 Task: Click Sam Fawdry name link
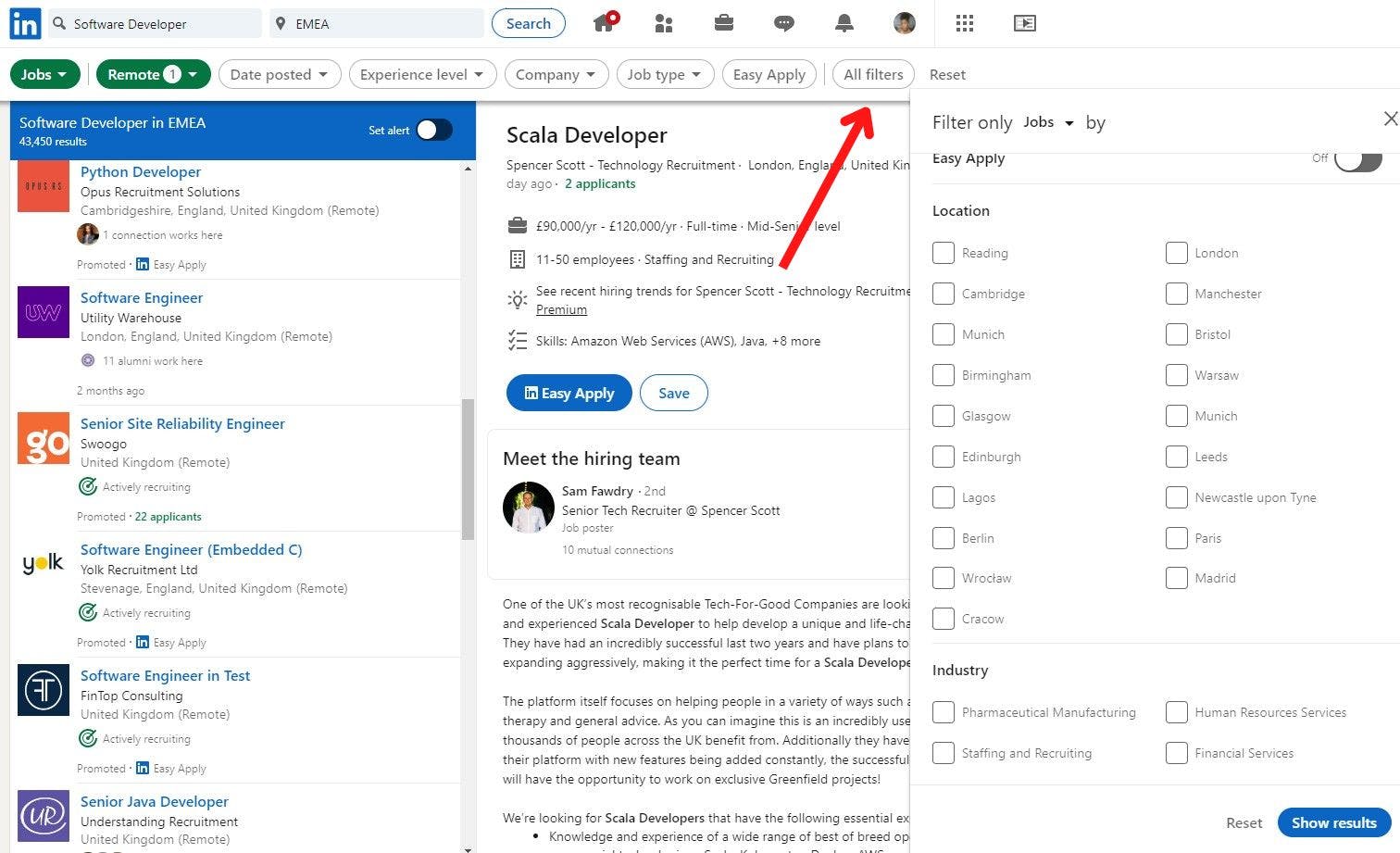[x=597, y=491]
